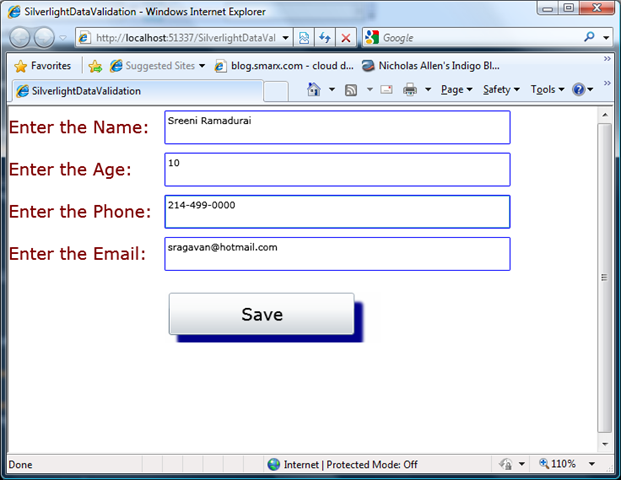Screen dimensions: 621x480
Task: Click the vertical scrollbar down arrow
Action: [x=604, y=444]
